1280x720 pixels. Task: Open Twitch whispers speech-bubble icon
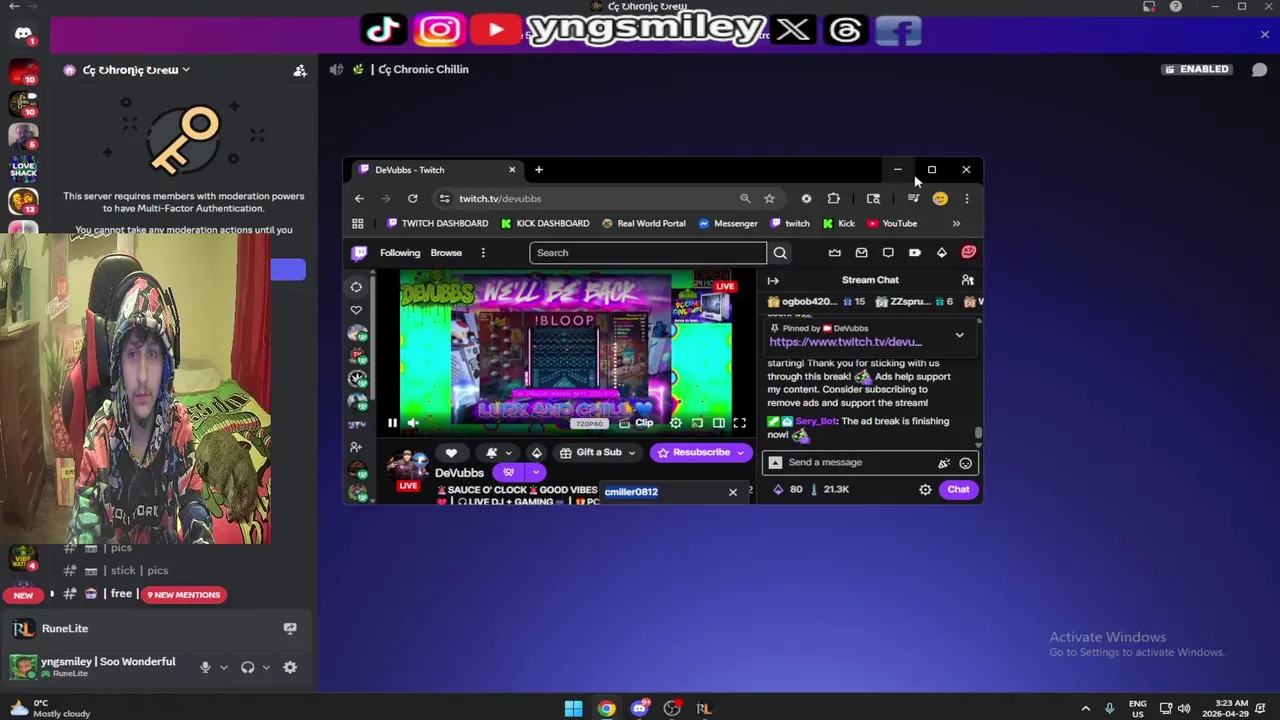tap(888, 253)
